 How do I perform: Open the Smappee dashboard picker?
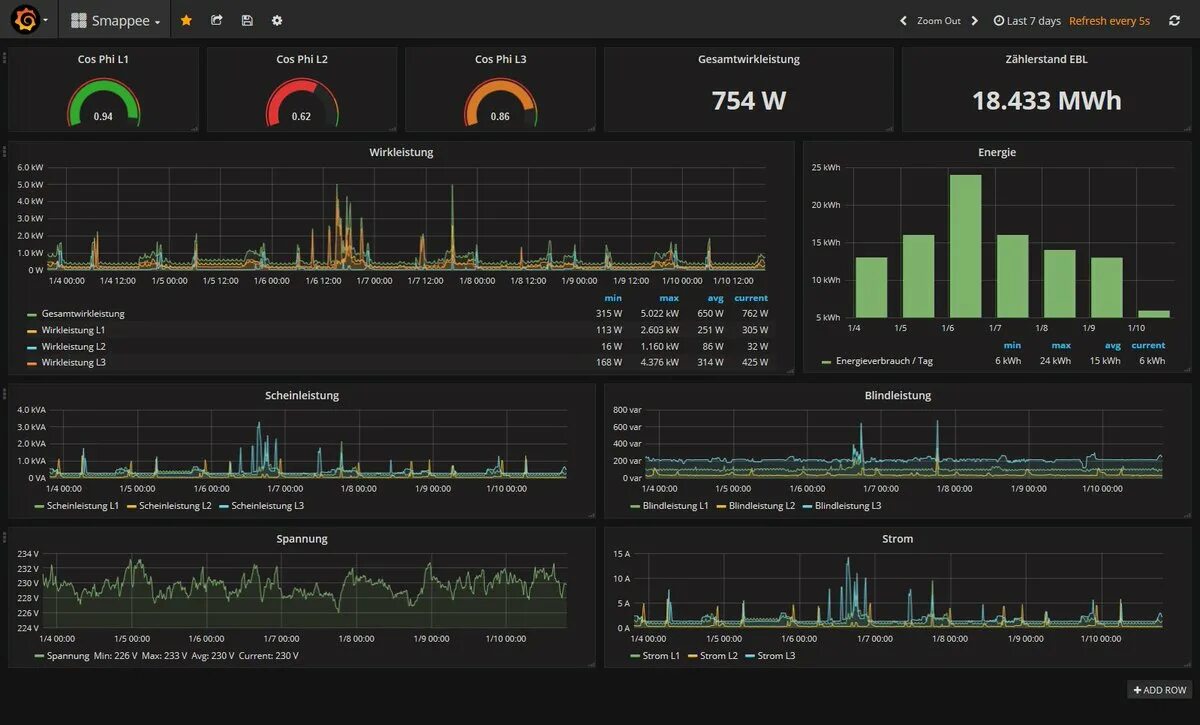tap(115, 20)
